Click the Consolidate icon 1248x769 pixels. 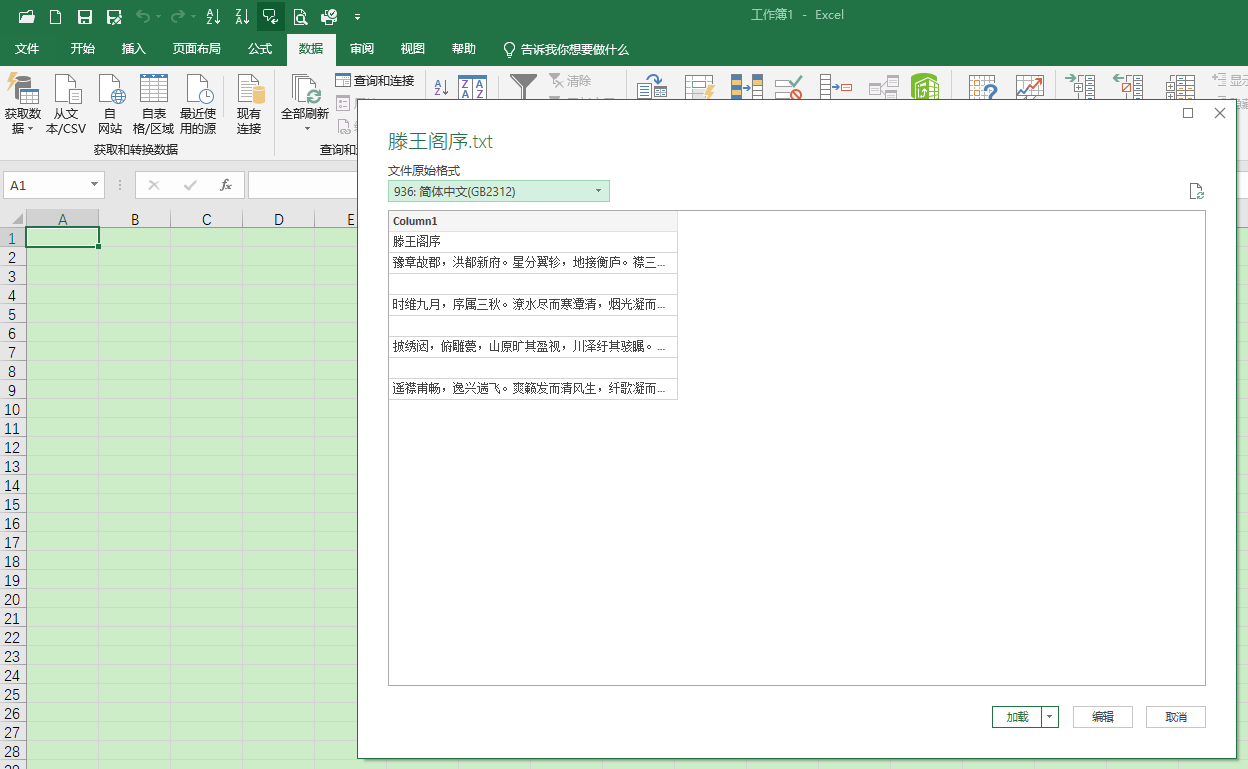[x=836, y=87]
